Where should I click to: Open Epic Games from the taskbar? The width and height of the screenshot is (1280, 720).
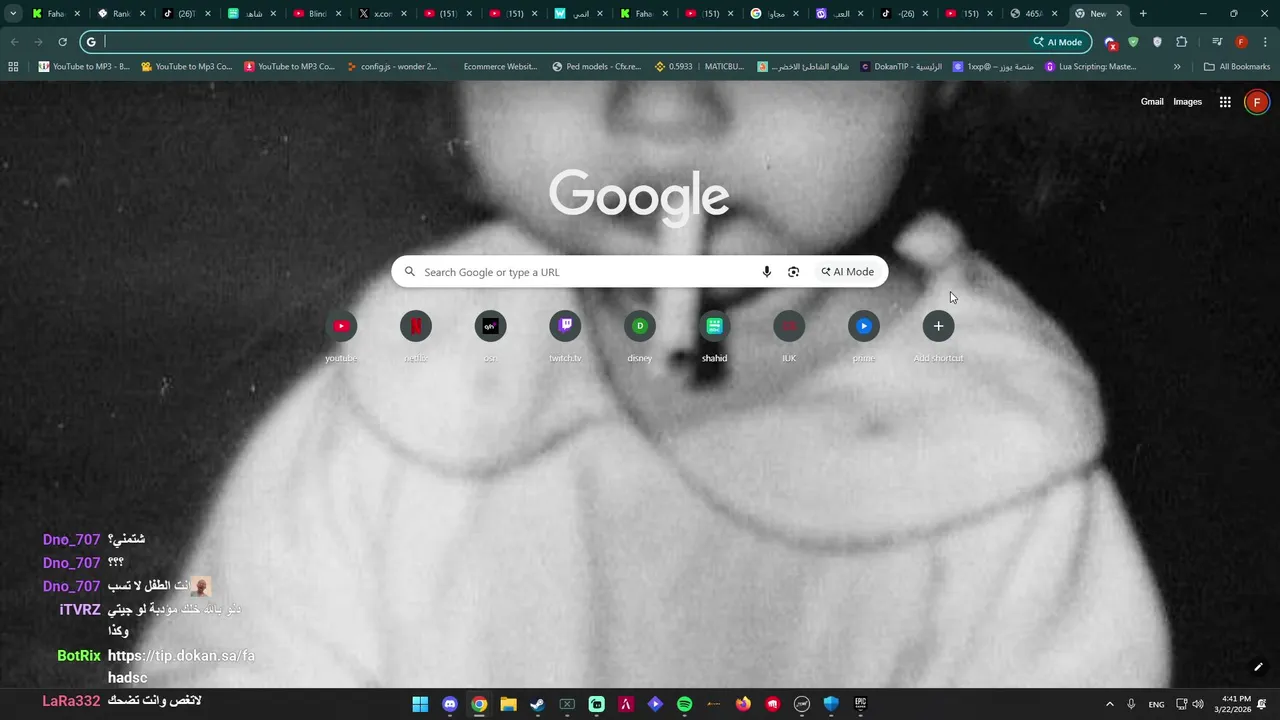point(860,704)
